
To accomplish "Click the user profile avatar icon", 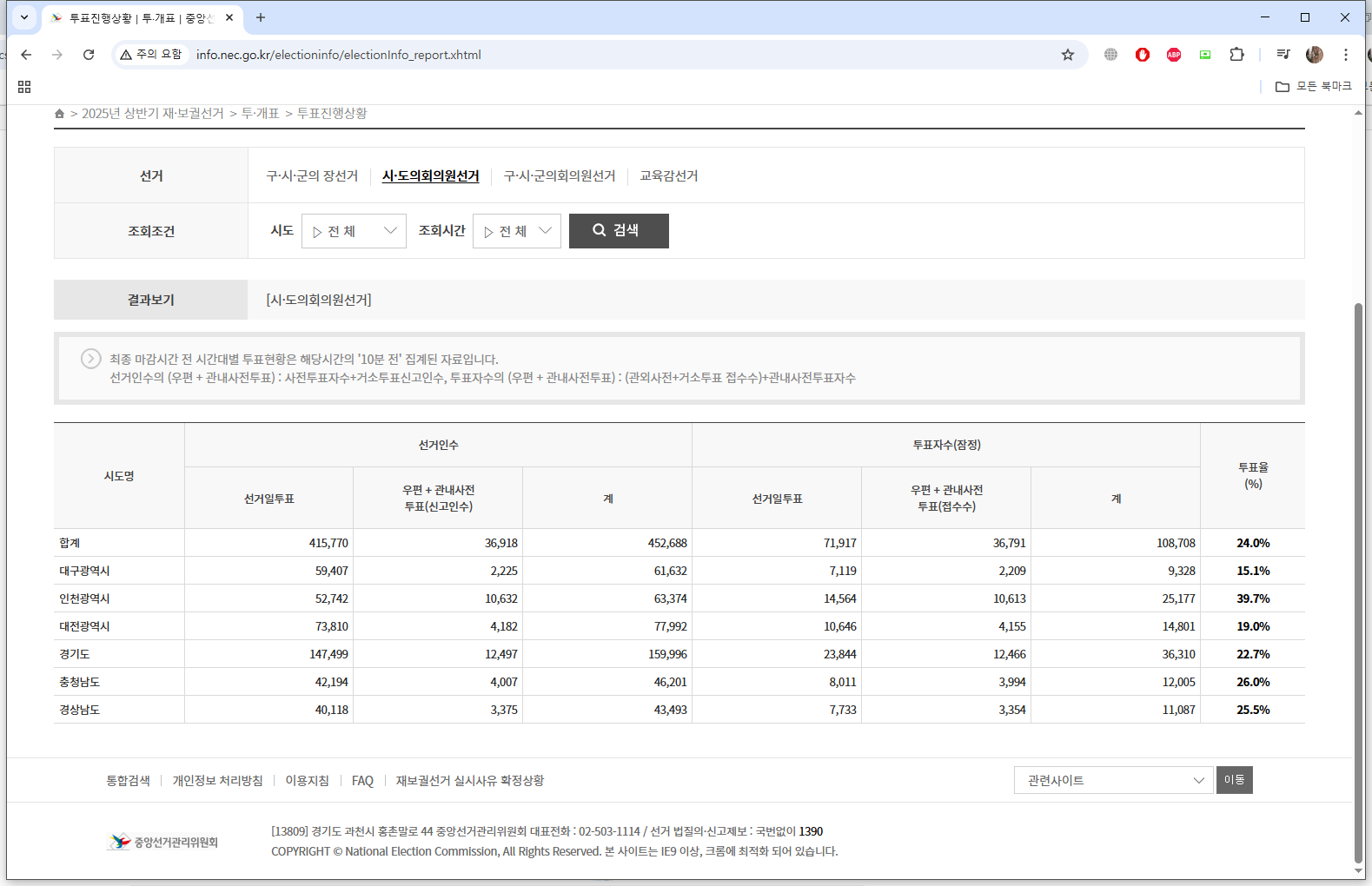I will (x=1315, y=55).
